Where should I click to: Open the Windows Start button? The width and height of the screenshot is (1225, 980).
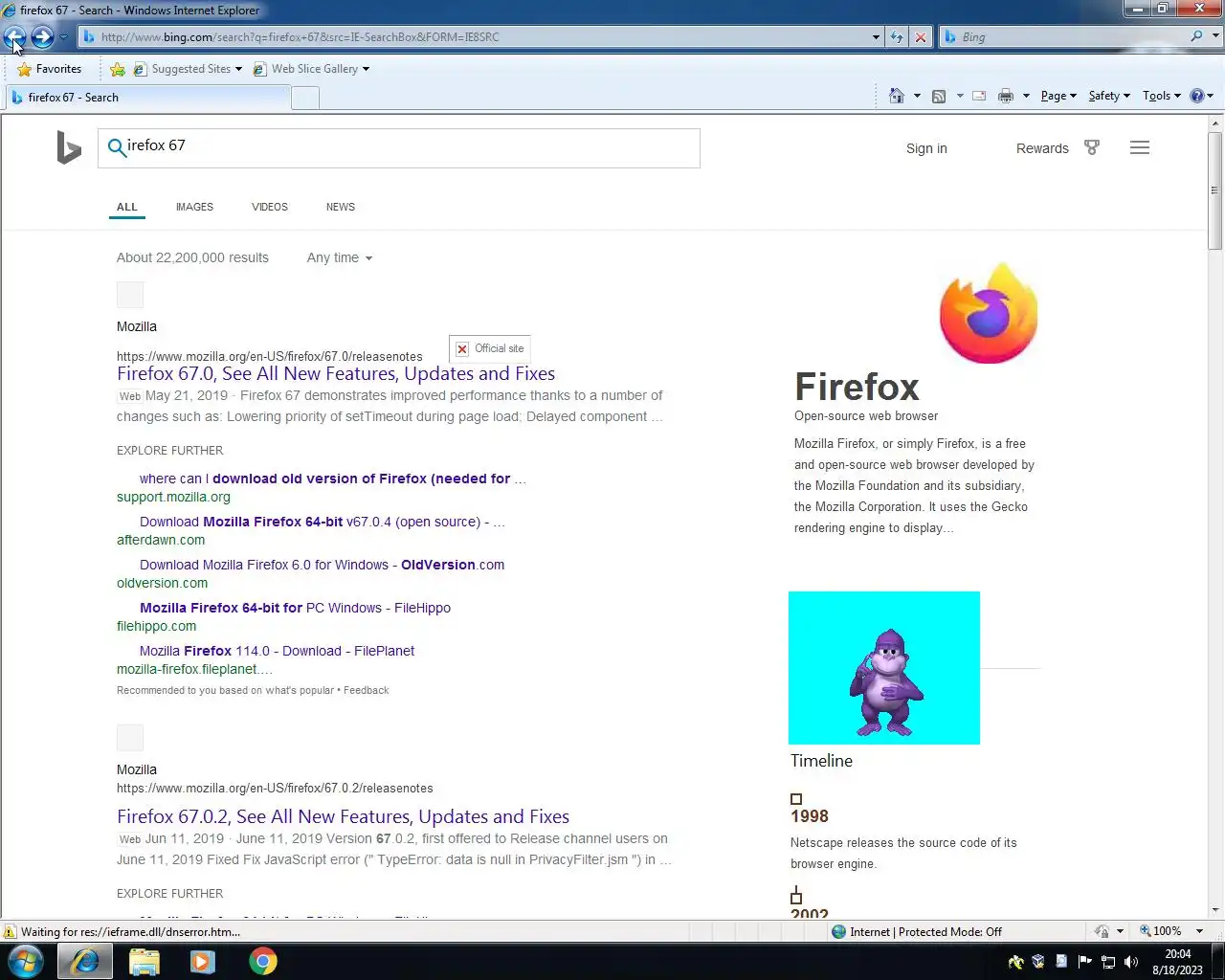point(26,961)
